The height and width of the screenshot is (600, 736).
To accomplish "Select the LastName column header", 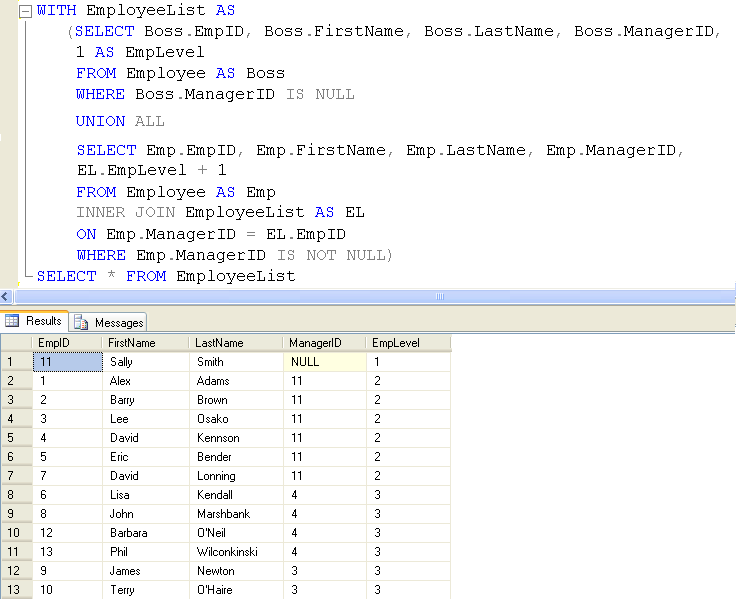I will point(236,343).
